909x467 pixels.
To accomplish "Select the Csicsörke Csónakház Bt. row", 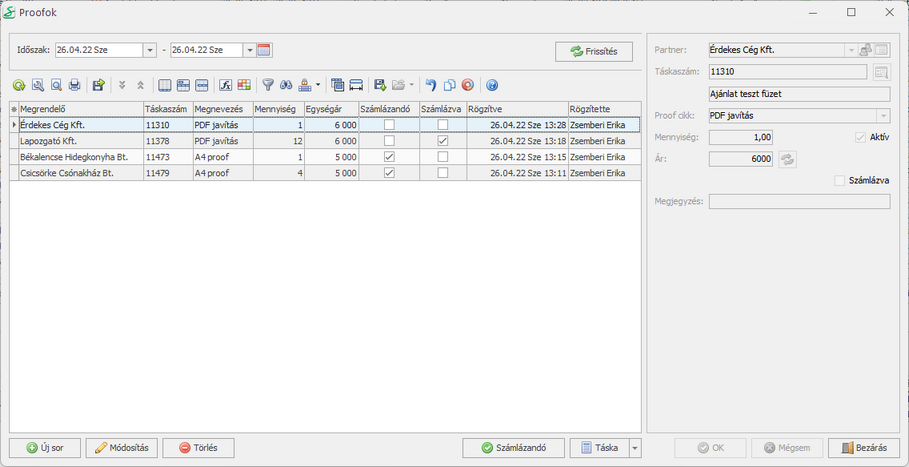I will 80,173.
